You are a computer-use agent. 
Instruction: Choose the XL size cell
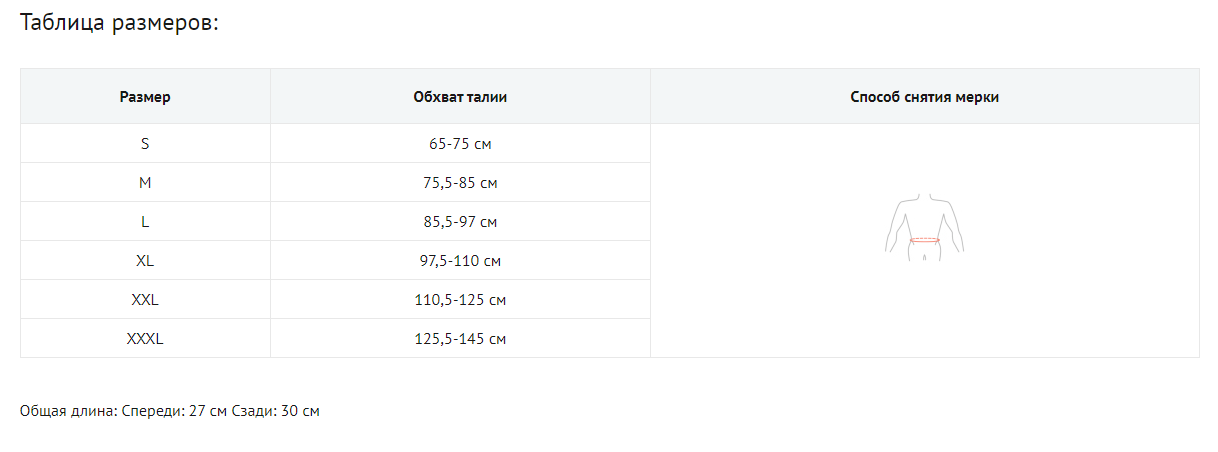click(x=145, y=261)
